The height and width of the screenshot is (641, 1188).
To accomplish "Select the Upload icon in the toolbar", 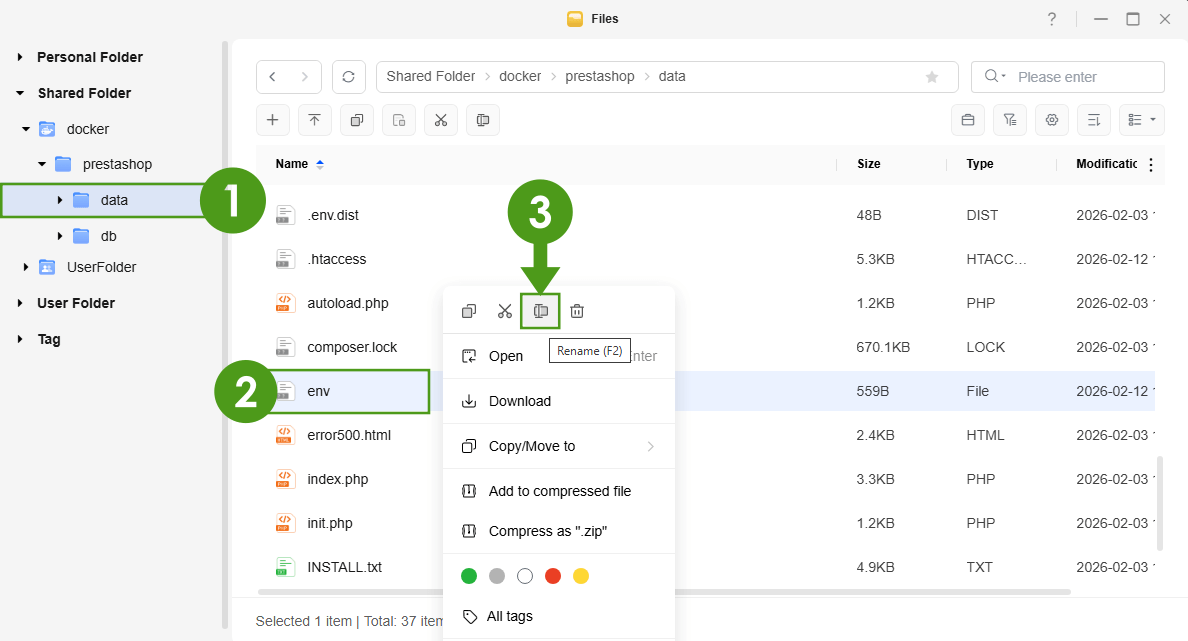I will pyautogui.click(x=315, y=120).
